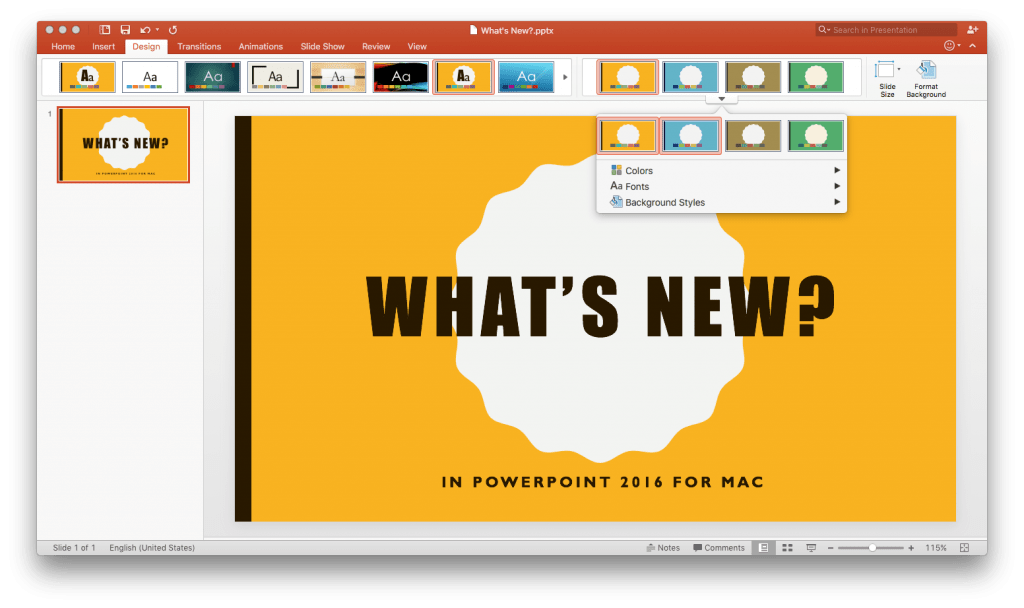Choose orange variant in ribbon
The height and width of the screenshot is (608, 1024).
coord(628,77)
